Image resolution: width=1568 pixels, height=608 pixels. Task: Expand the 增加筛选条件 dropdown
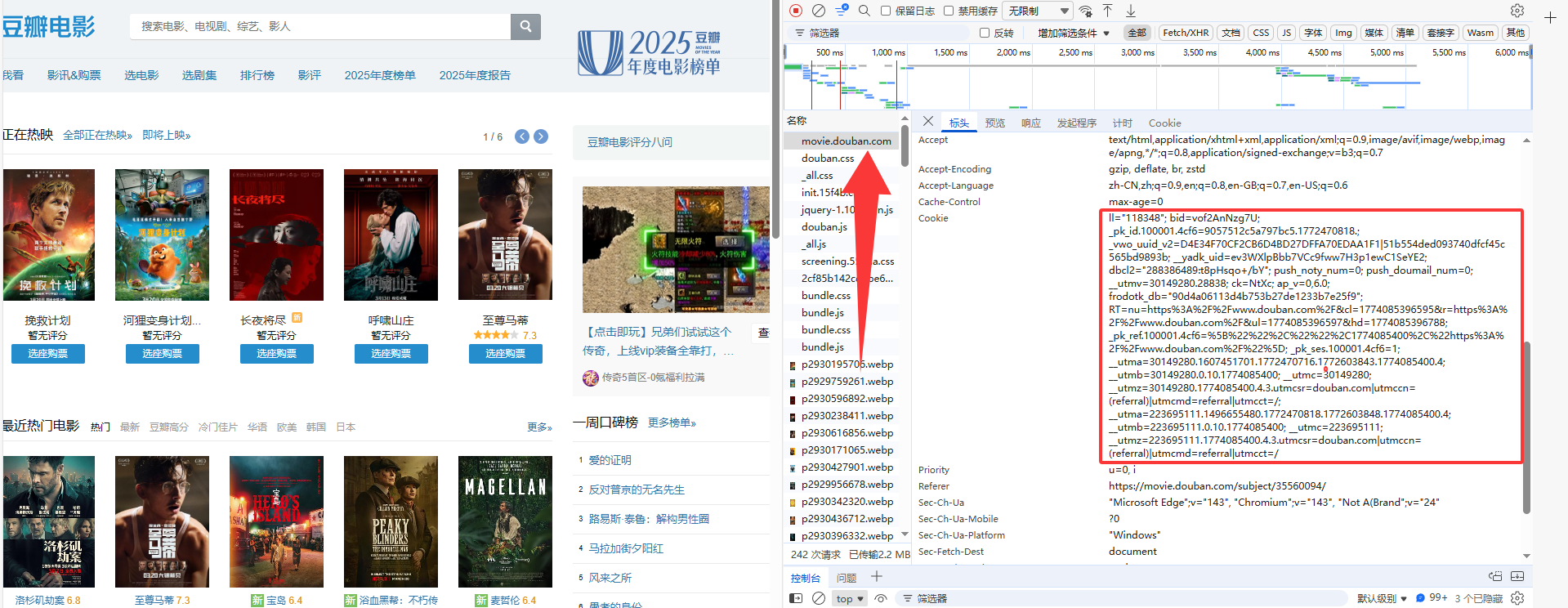1073,33
